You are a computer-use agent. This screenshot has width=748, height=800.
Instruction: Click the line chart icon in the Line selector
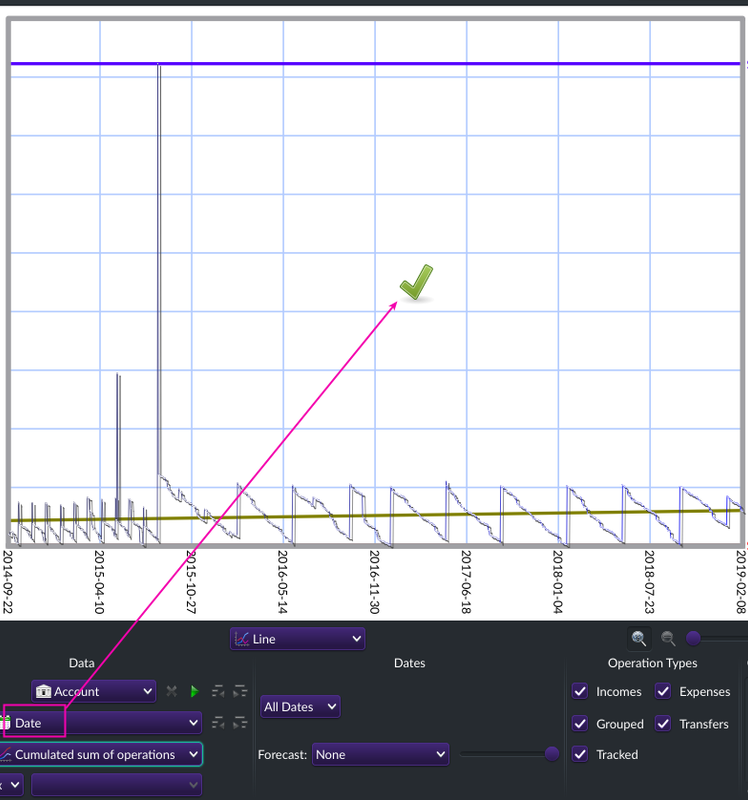[x=242, y=639]
